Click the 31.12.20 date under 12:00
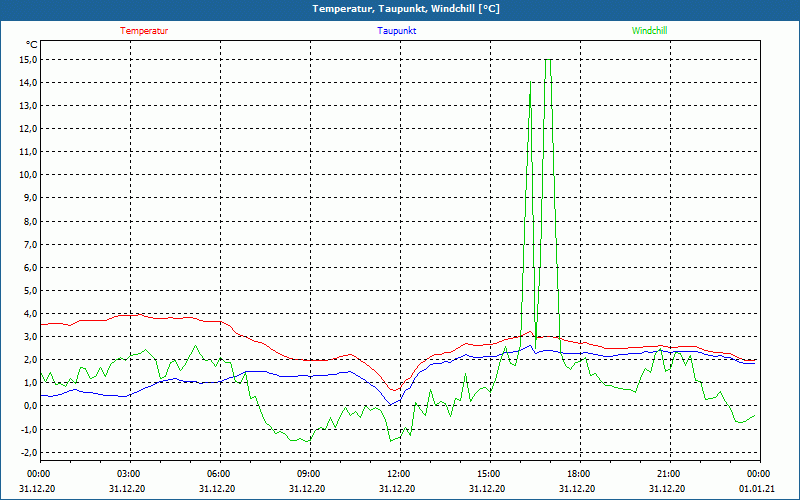800x500 pixels. point(396,488)
